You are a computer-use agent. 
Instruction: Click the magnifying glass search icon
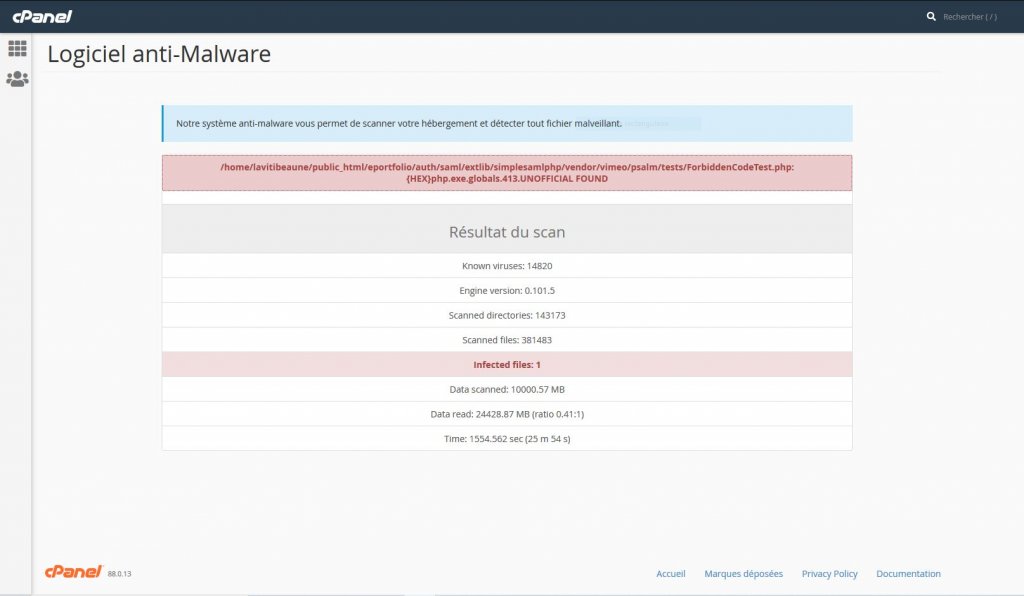(x=931, y=16)
